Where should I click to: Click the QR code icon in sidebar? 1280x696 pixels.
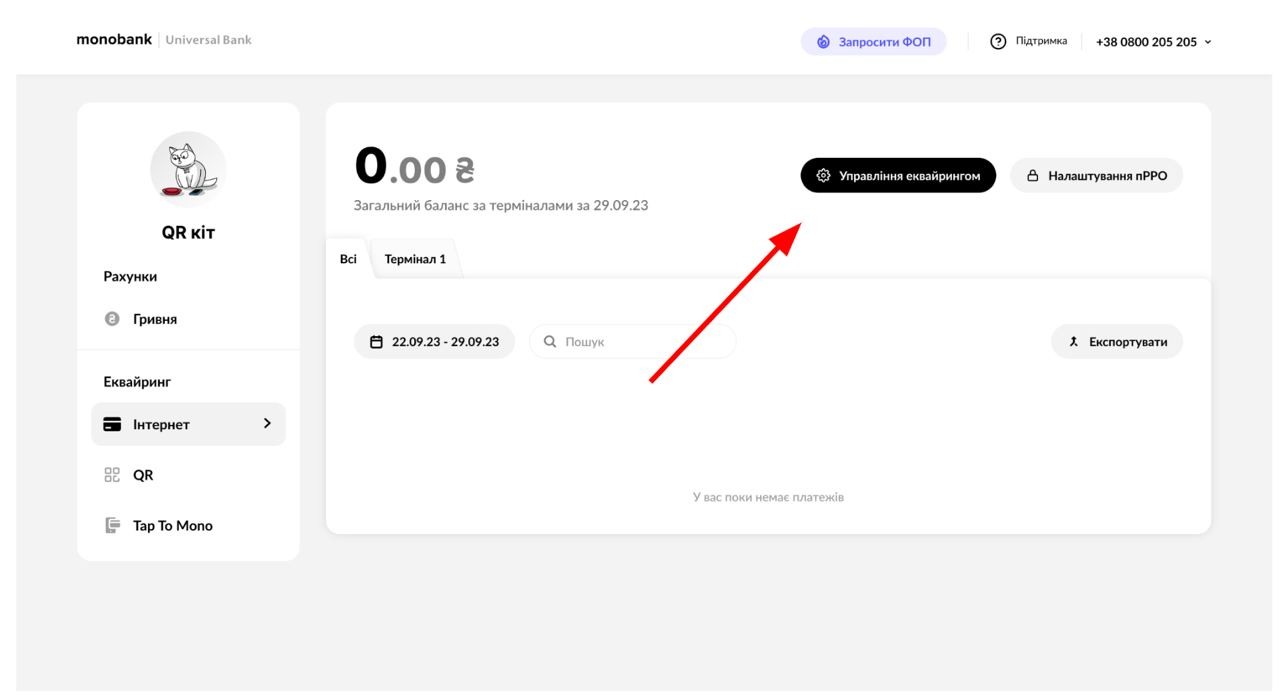click(113, 476)
